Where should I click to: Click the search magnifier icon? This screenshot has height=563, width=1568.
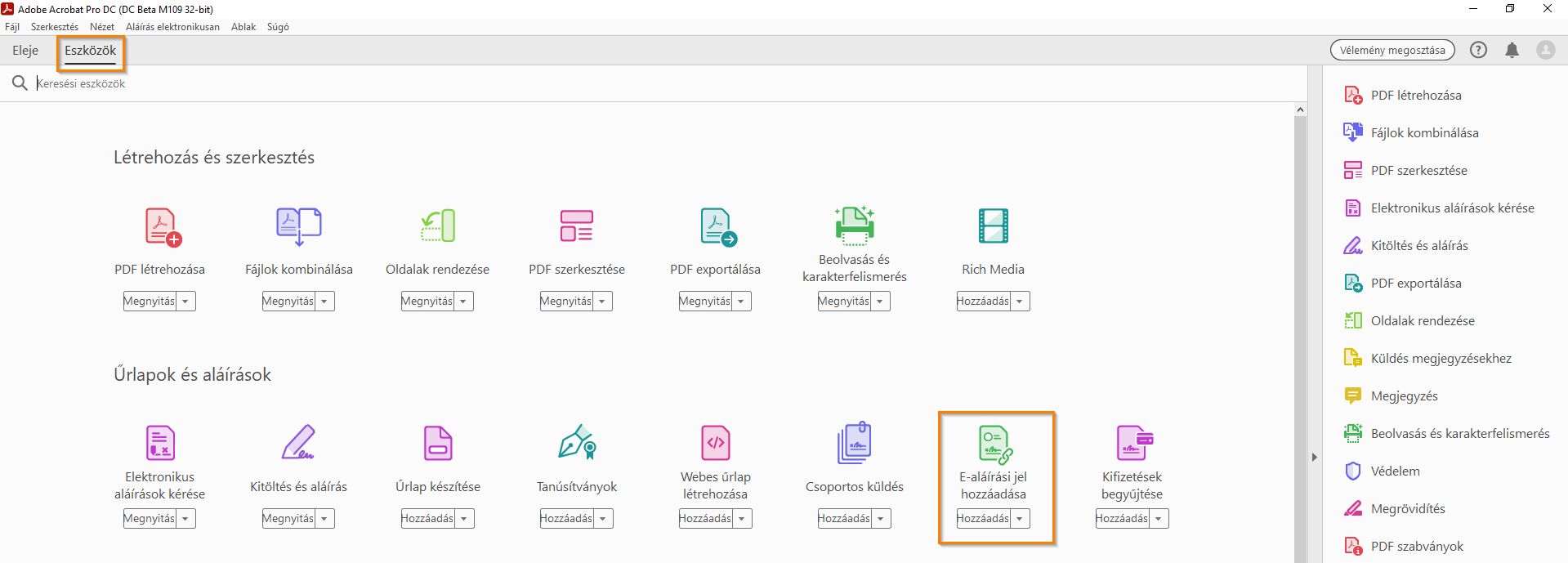(20, 83)
